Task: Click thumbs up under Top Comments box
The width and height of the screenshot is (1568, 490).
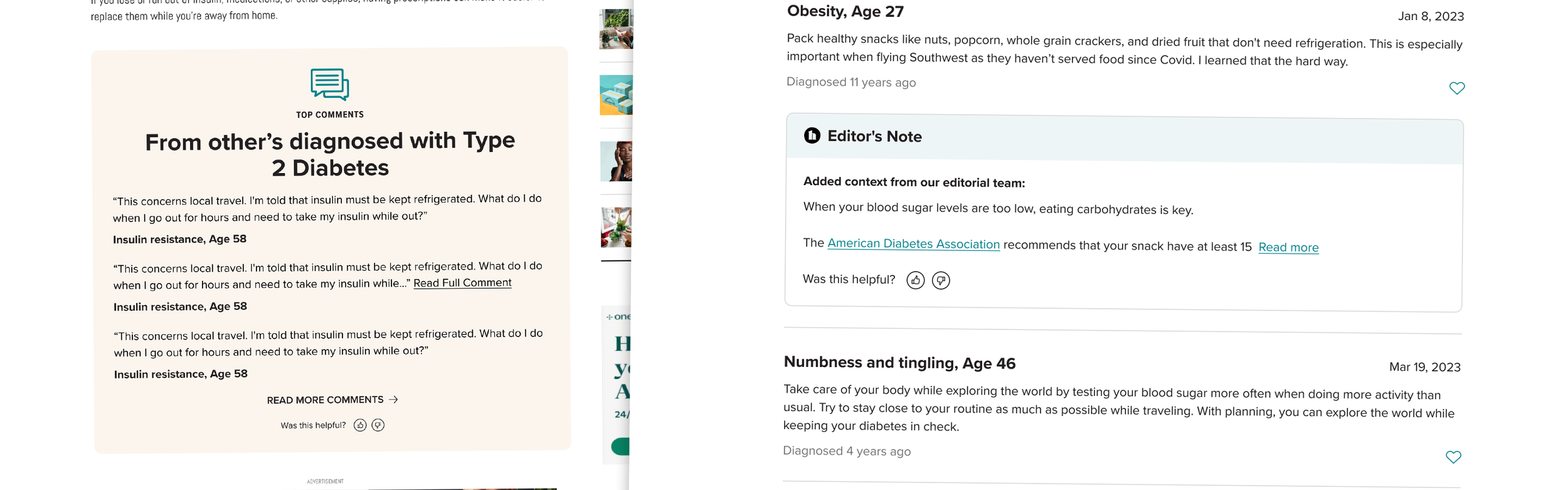Action: click(360, 425)
